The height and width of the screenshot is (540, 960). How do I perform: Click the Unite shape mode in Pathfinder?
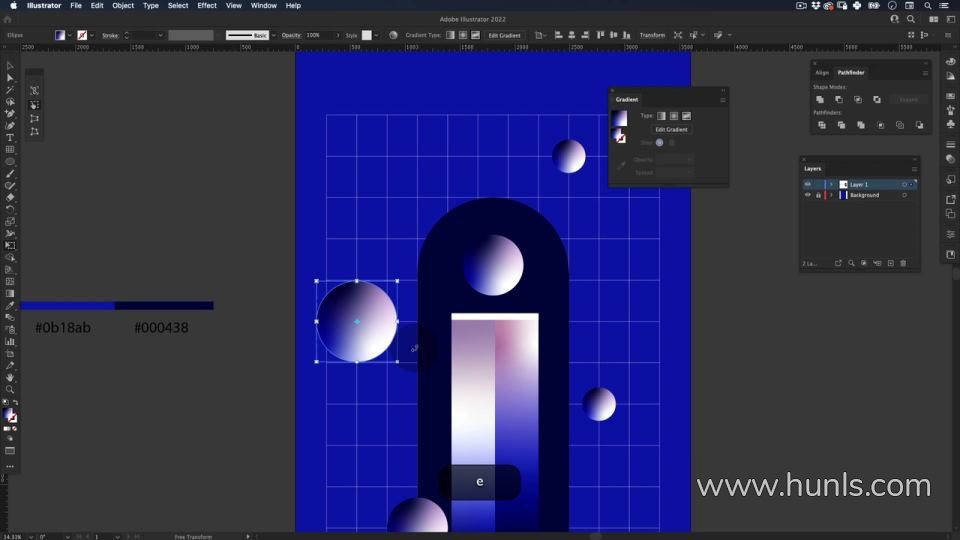(x=820, y=100)
